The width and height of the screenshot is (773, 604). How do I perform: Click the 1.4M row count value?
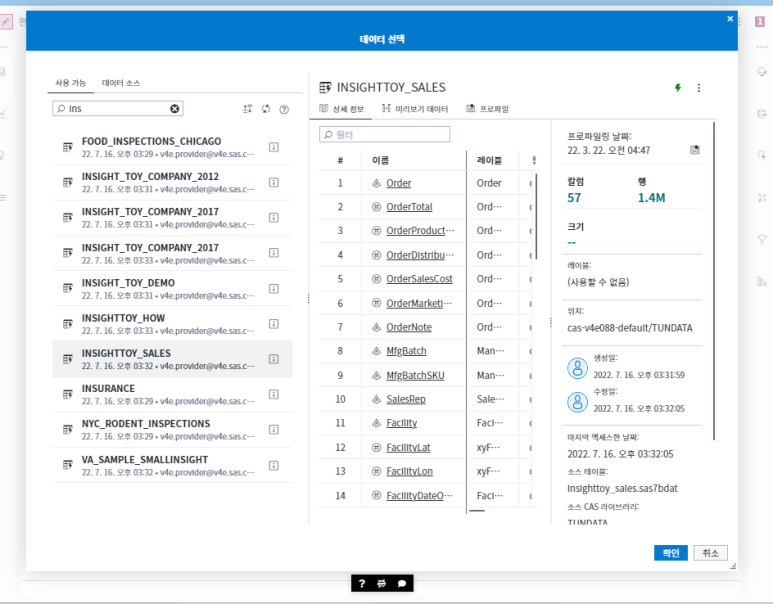click(651, 198)
